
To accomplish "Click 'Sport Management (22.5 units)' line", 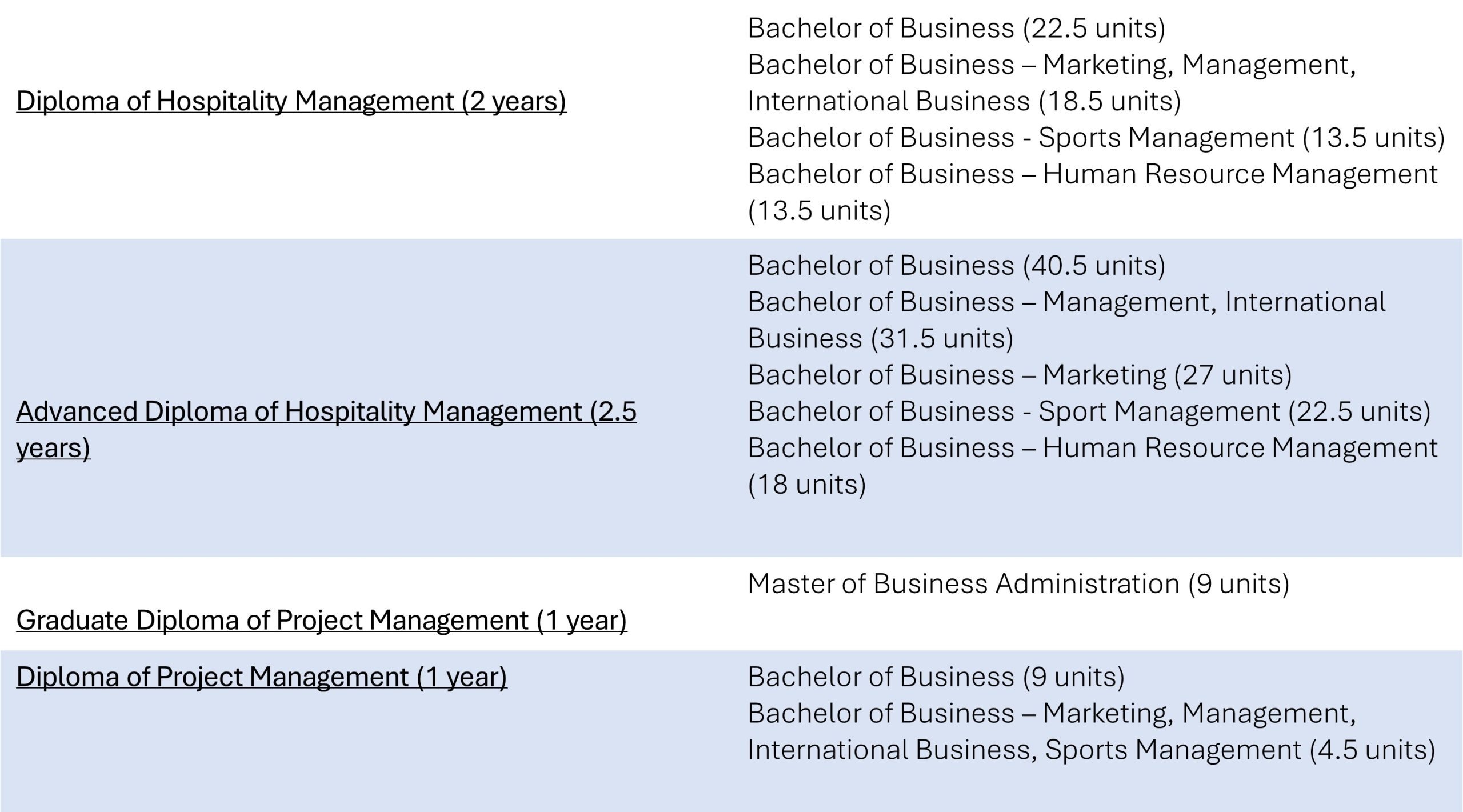I will [x=1089, y=411].
